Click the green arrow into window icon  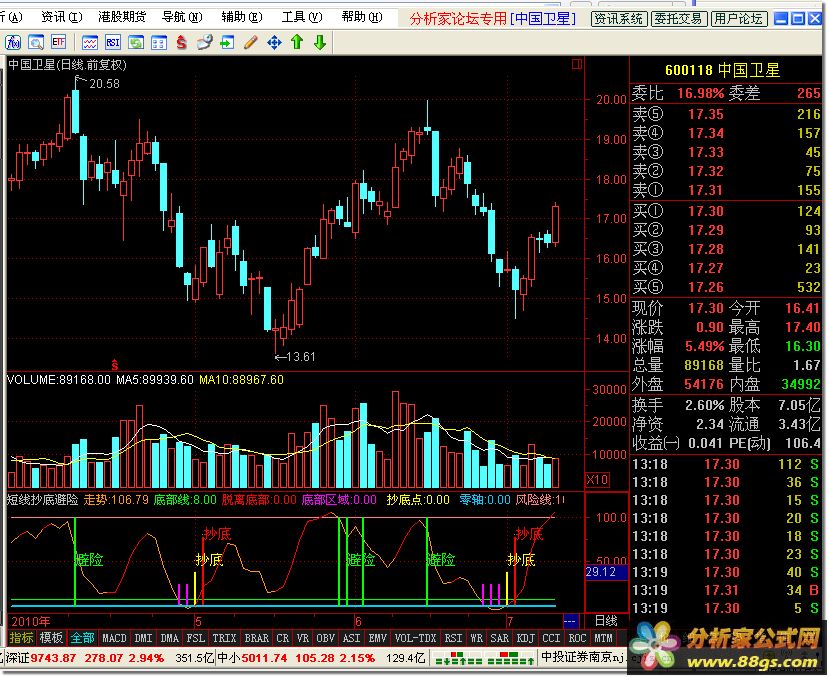227,42
